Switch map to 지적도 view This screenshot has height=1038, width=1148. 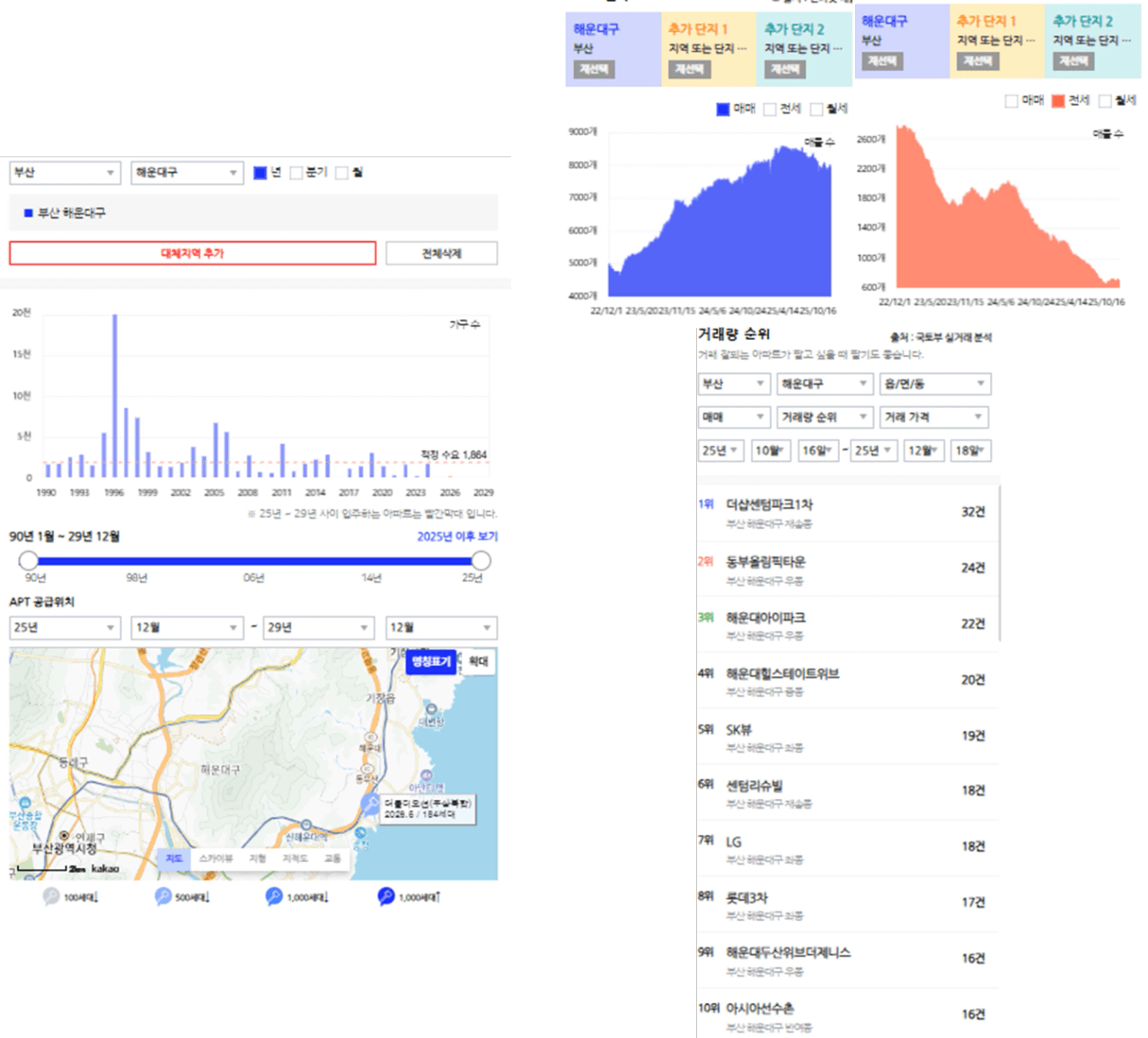[x=296, y=858]
